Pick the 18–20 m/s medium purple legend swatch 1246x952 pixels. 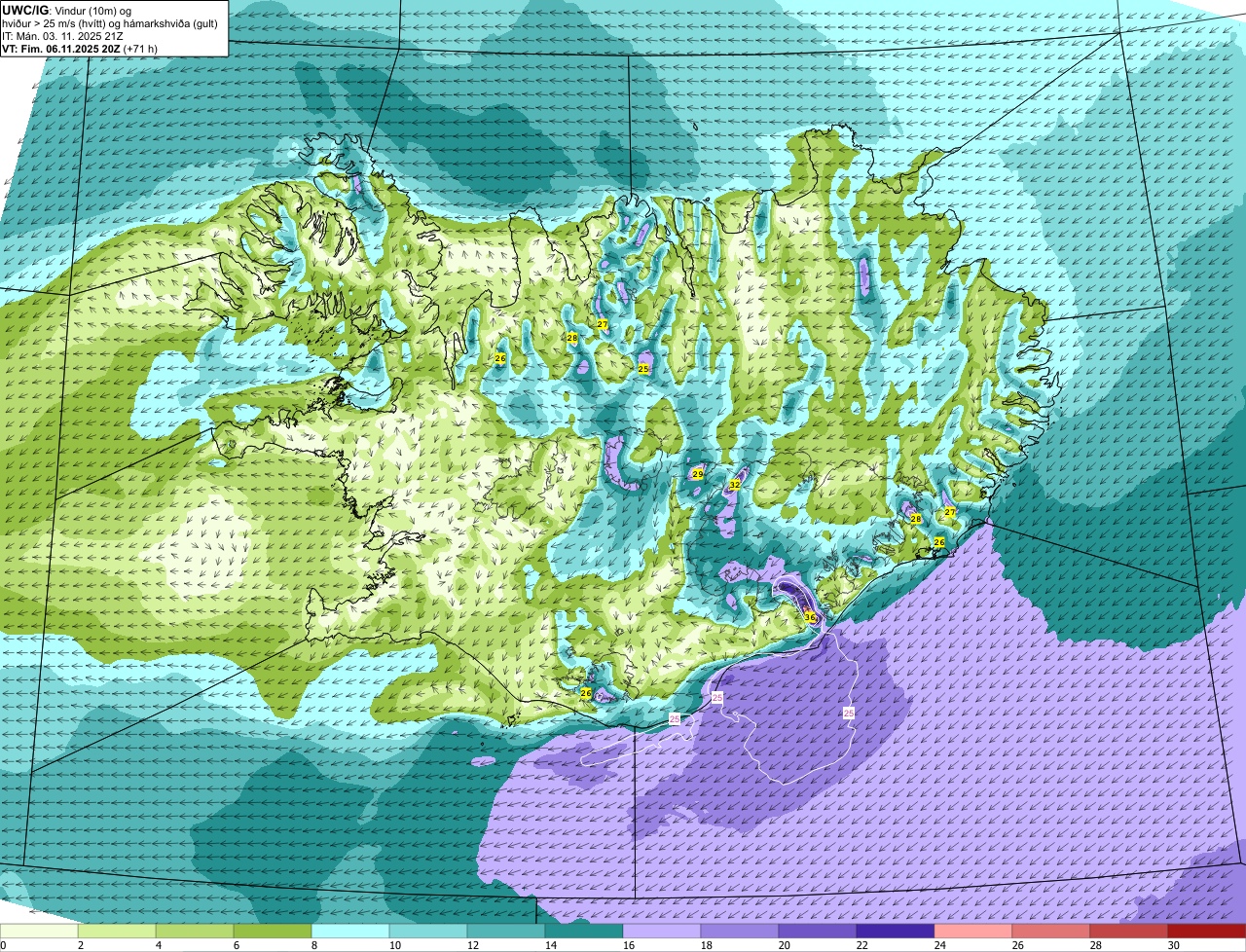[x=740, y=932]
